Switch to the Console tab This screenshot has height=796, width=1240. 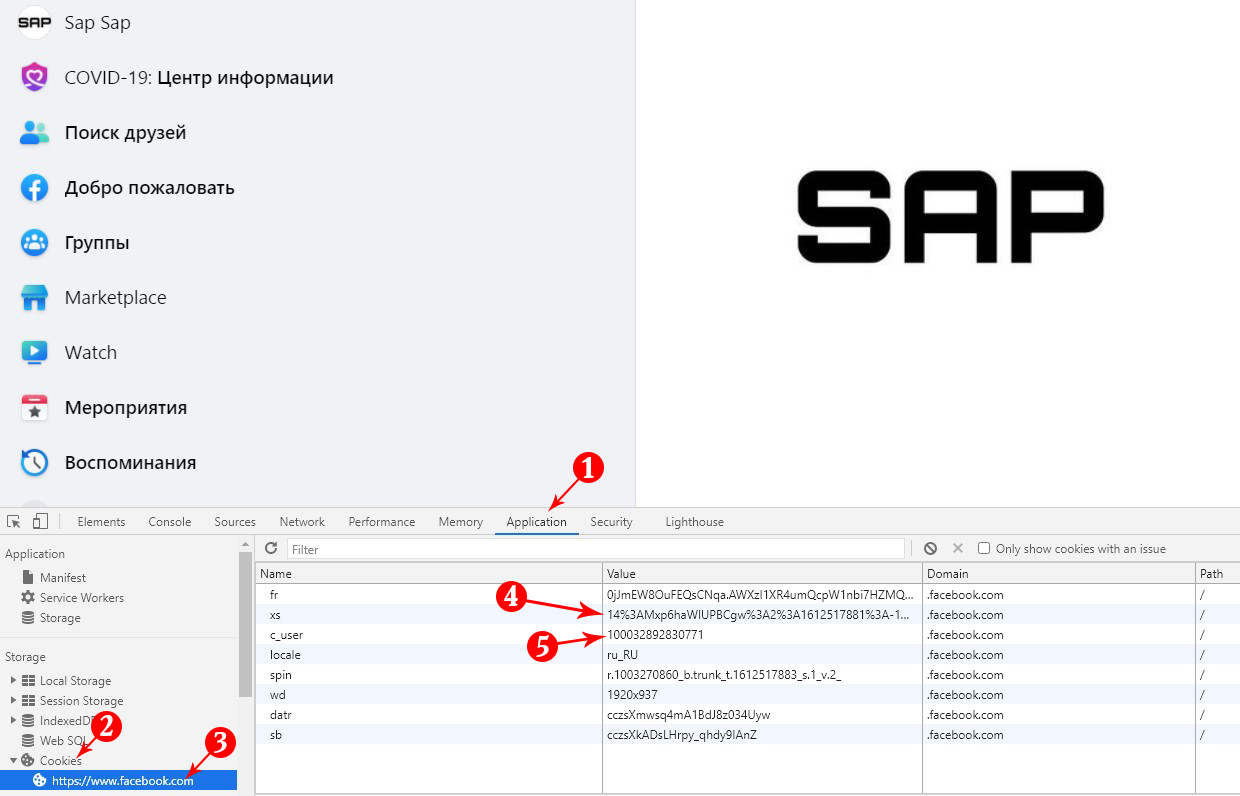170,521
